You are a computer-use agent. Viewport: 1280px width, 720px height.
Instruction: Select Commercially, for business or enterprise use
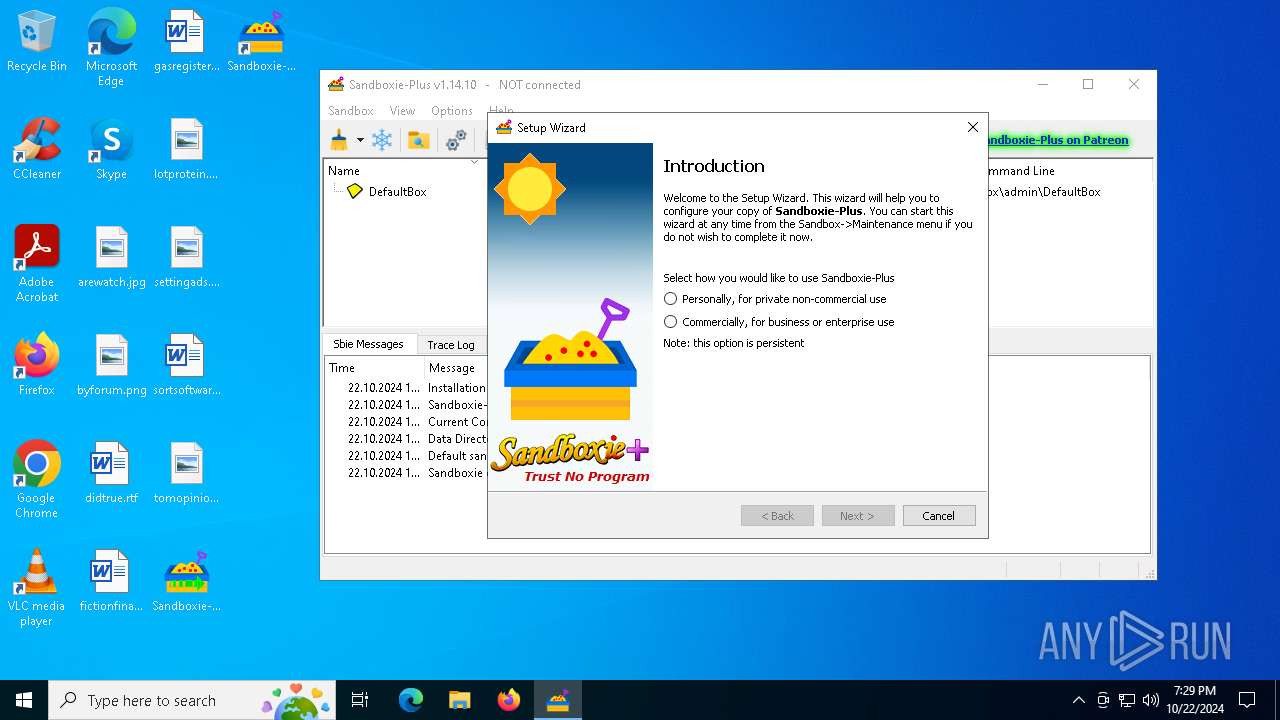(x=779, y=322)
